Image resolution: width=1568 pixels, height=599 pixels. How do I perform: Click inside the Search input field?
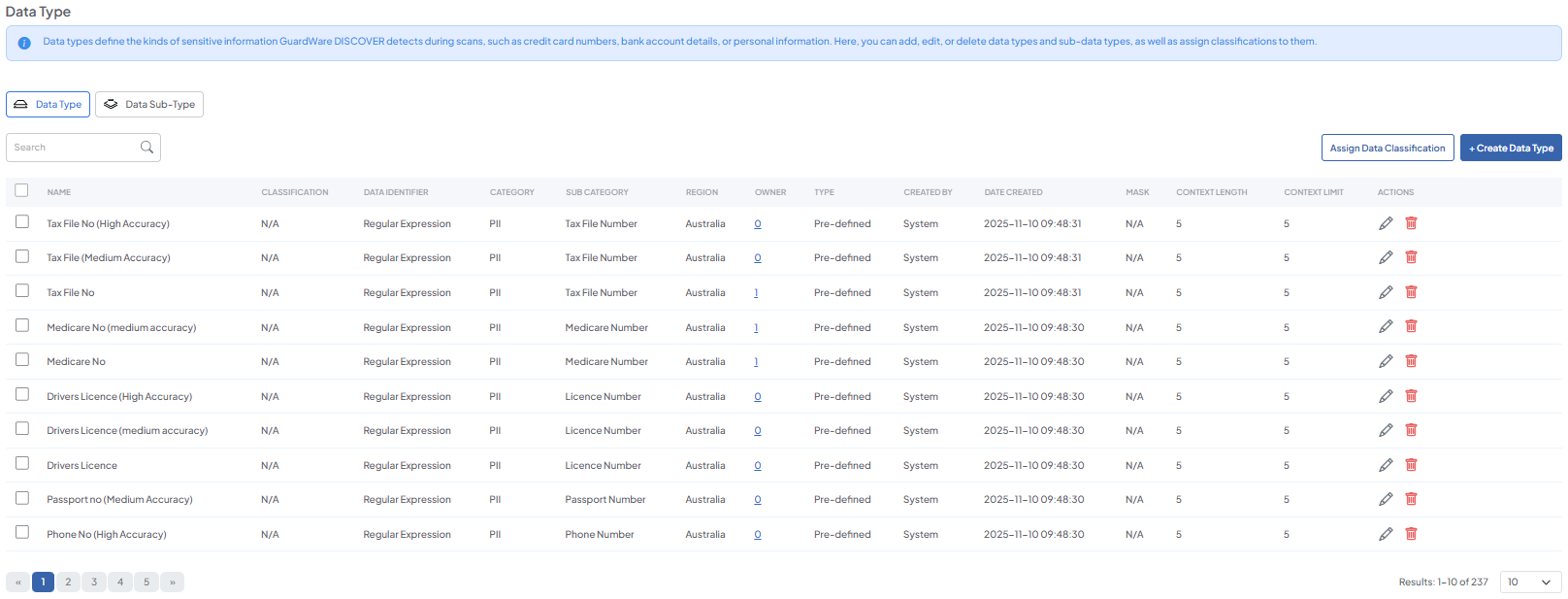pyautogui.click(x=74, y=148)
